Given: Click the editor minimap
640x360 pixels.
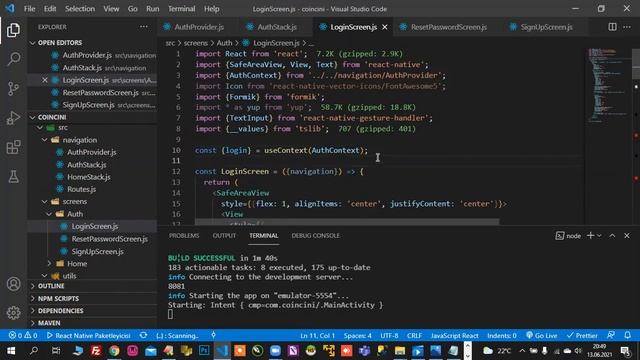Looking at the screenshot, I should click(608, 85).
